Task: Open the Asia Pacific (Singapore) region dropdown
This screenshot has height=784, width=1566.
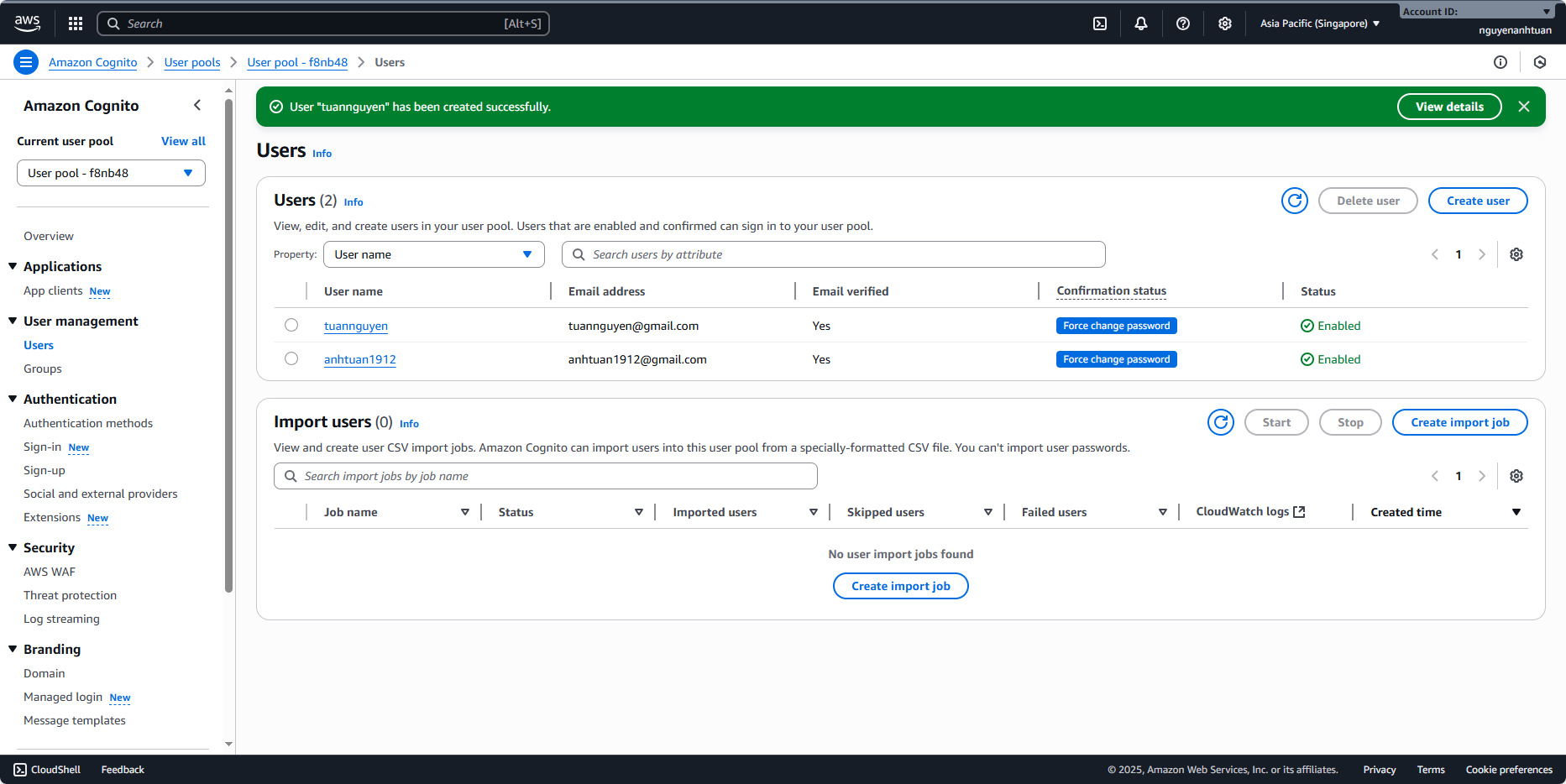Action: (1319, 24)
